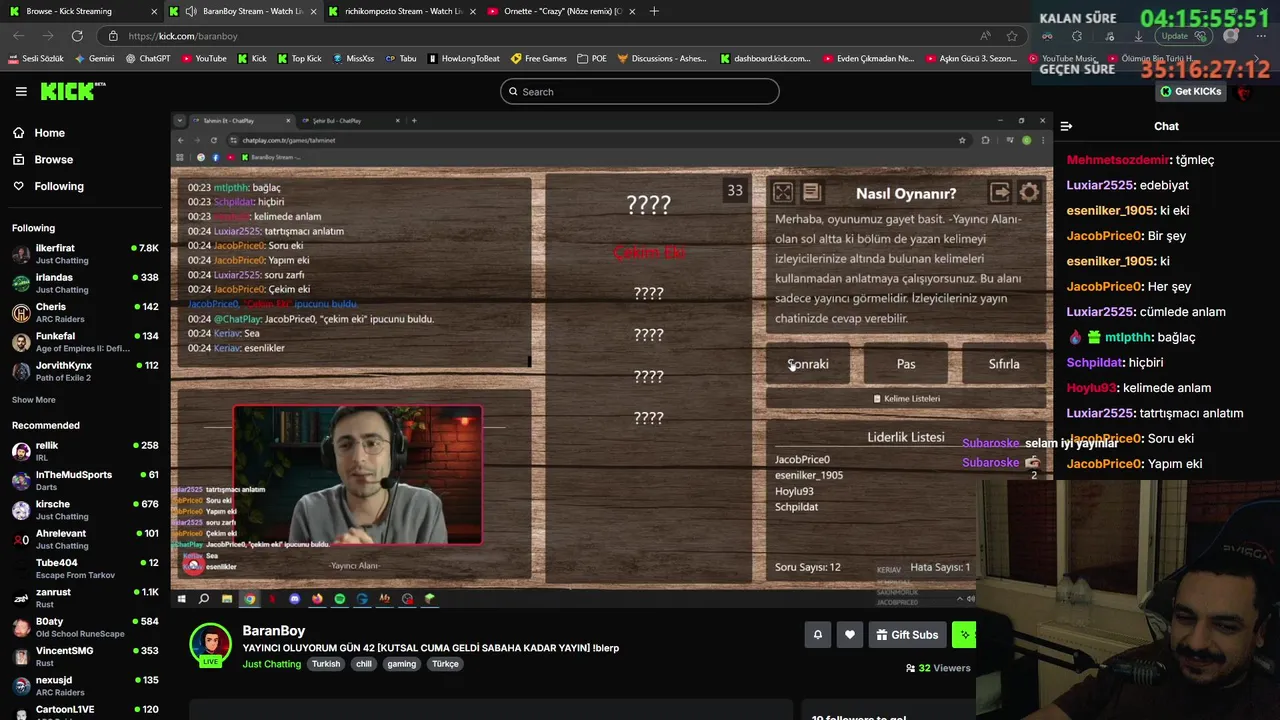Open the POE bookmarks folder
Image resolution: width=1280 pixels, height=720 pixels.
click(592, 59)
